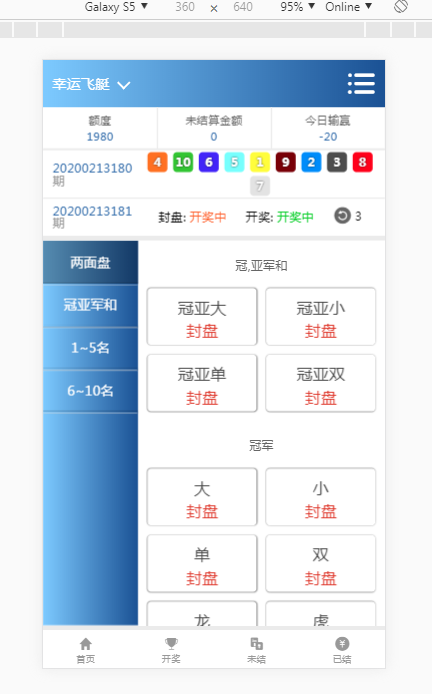Click the 冠军 section heading
Image resolution: width=432 pixels, height=694 pixels.
pyautogui.click(x=261, y=445)
